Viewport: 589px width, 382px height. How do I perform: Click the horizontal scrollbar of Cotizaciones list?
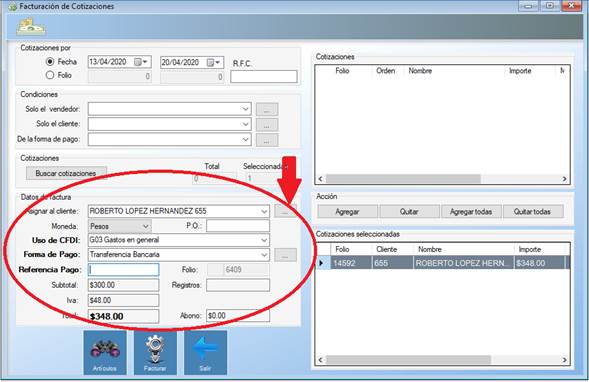pyautogui.click(x=403, y=179)
